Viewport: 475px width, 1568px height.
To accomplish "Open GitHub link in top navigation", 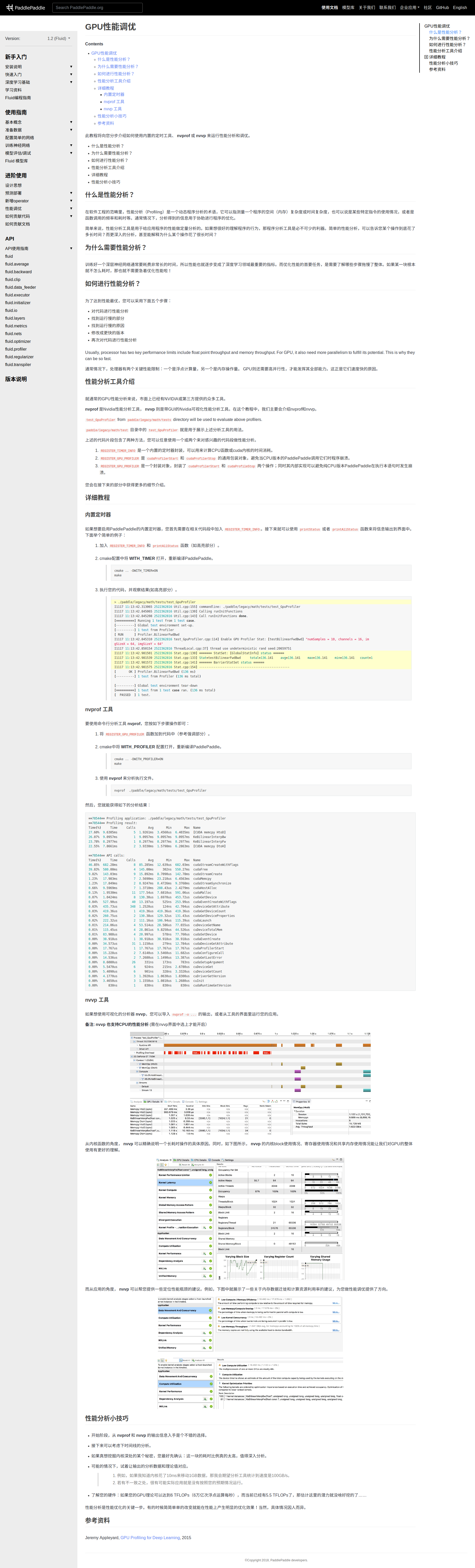I will pos(442,8).
